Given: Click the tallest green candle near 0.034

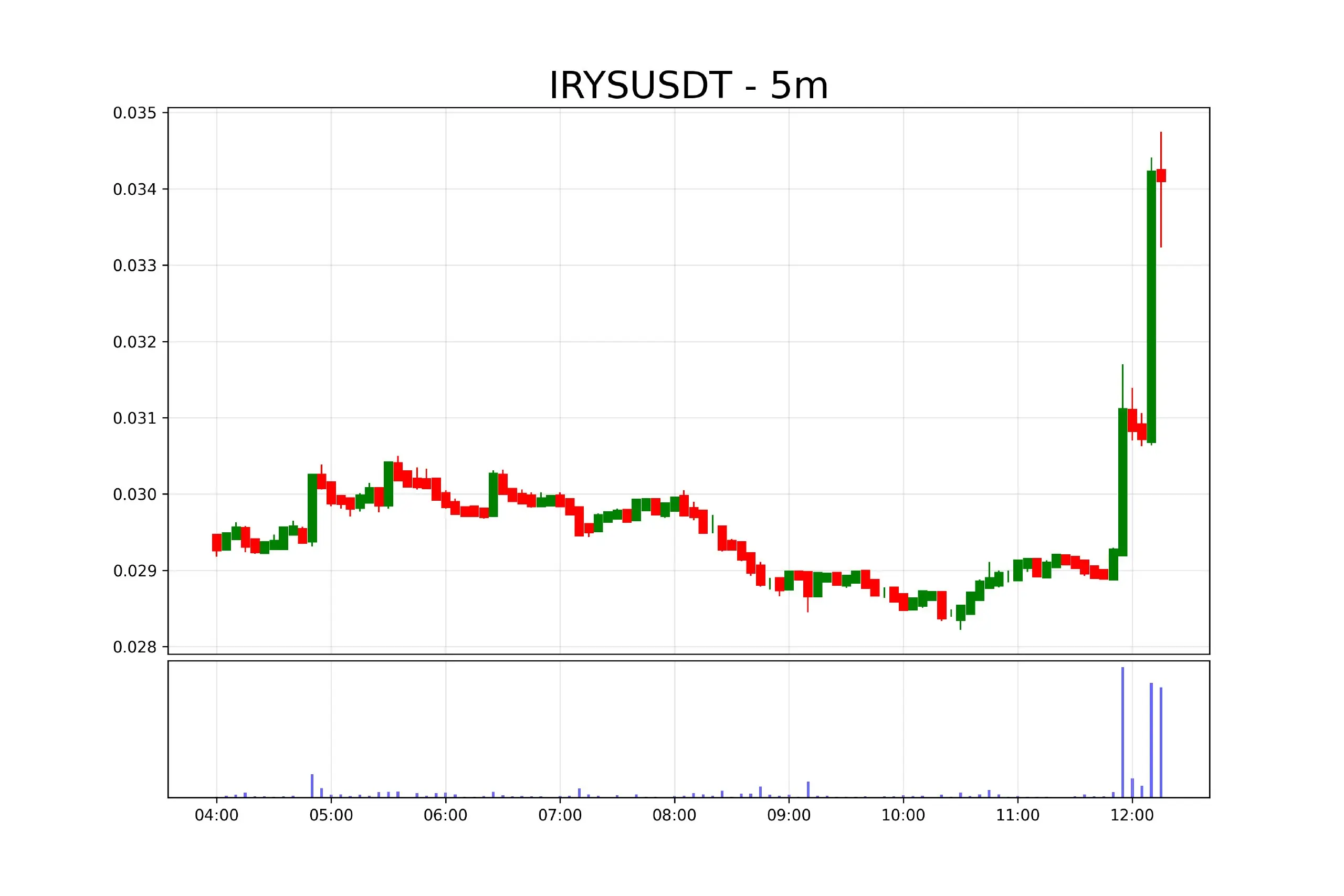Looking at the screenshot, I should (1151, 307).
